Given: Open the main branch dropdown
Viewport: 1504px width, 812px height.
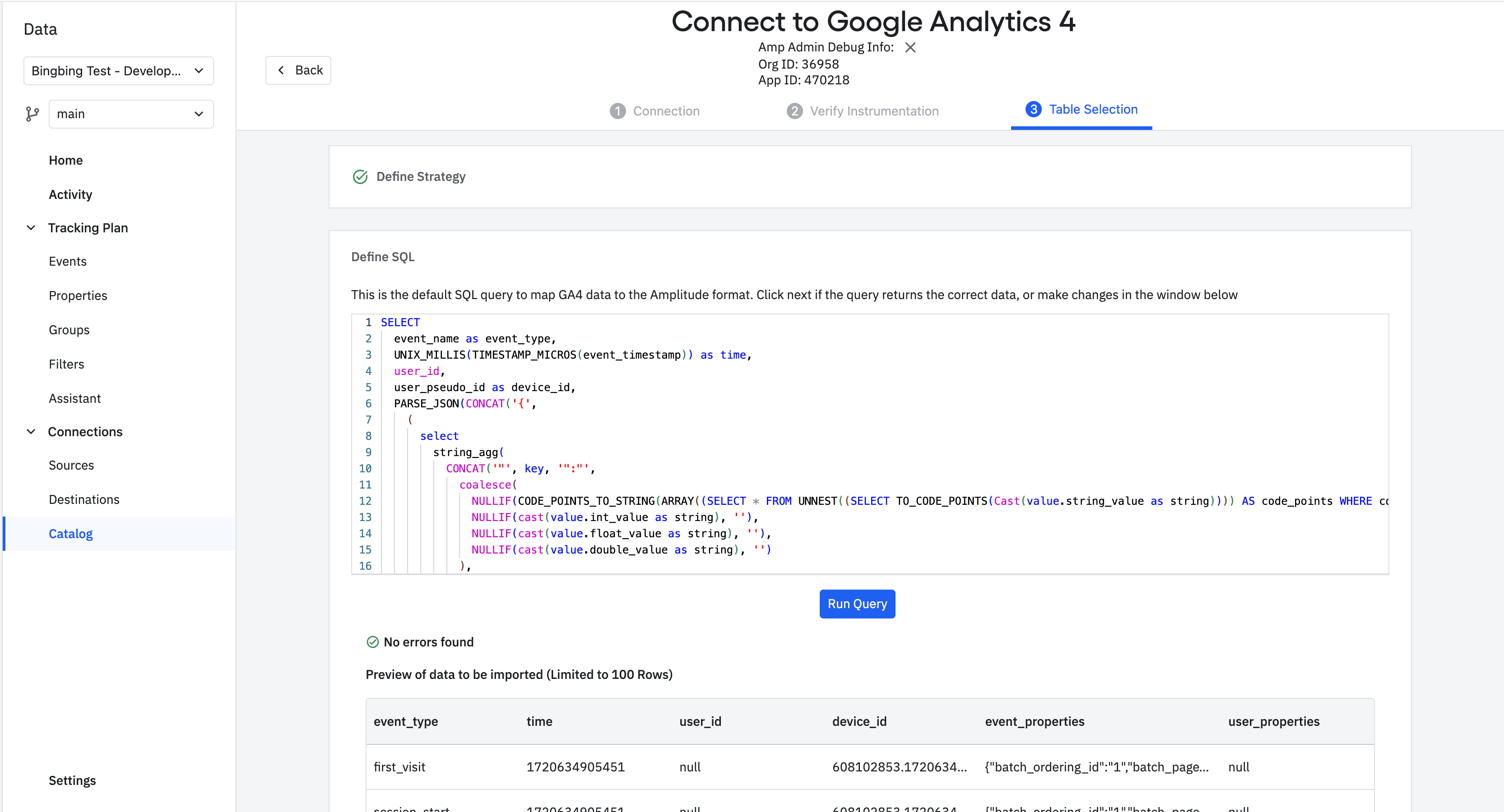Looking at the screenshot, I should coord(131,114).
